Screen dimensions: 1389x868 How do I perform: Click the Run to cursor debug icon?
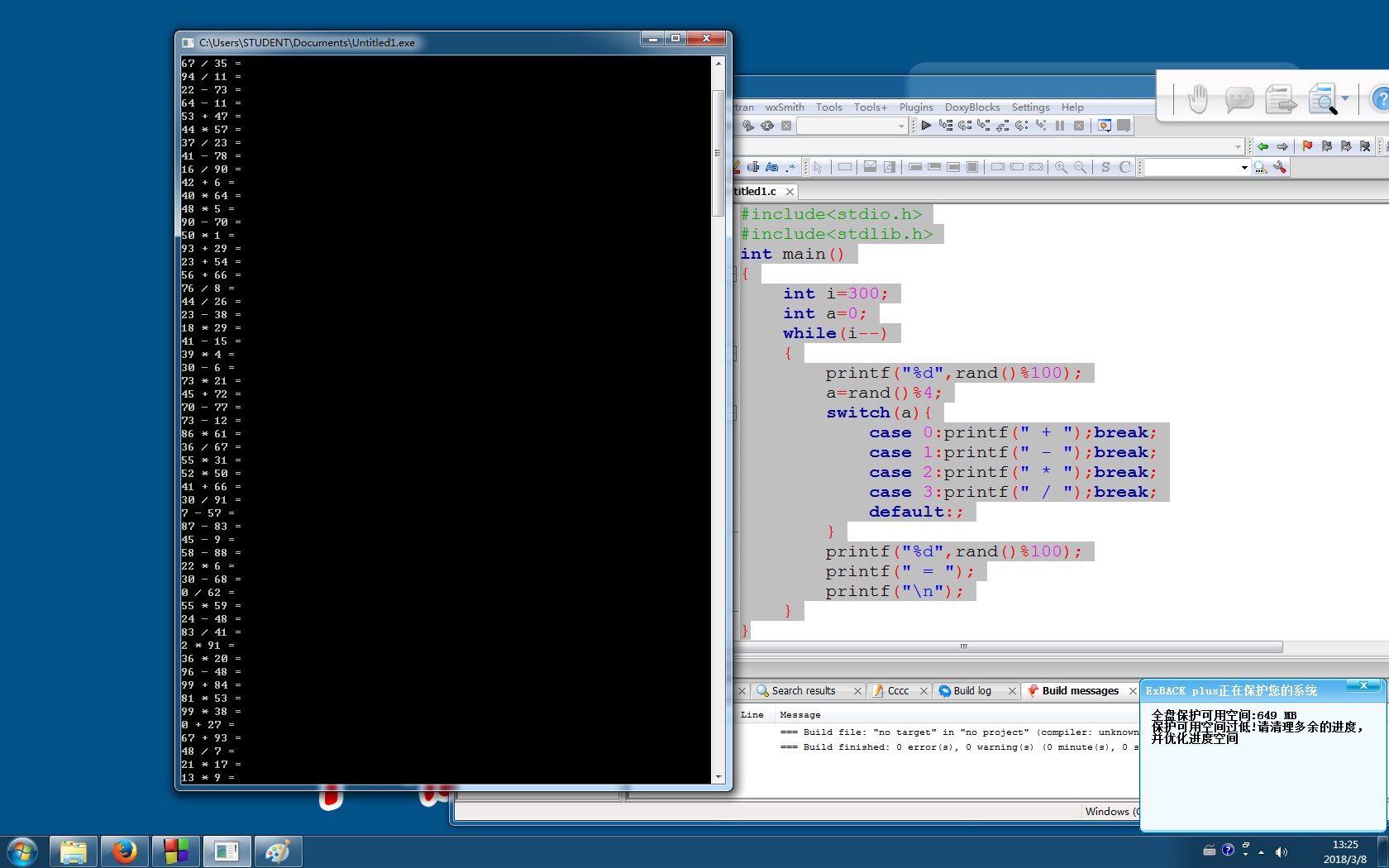946,126
